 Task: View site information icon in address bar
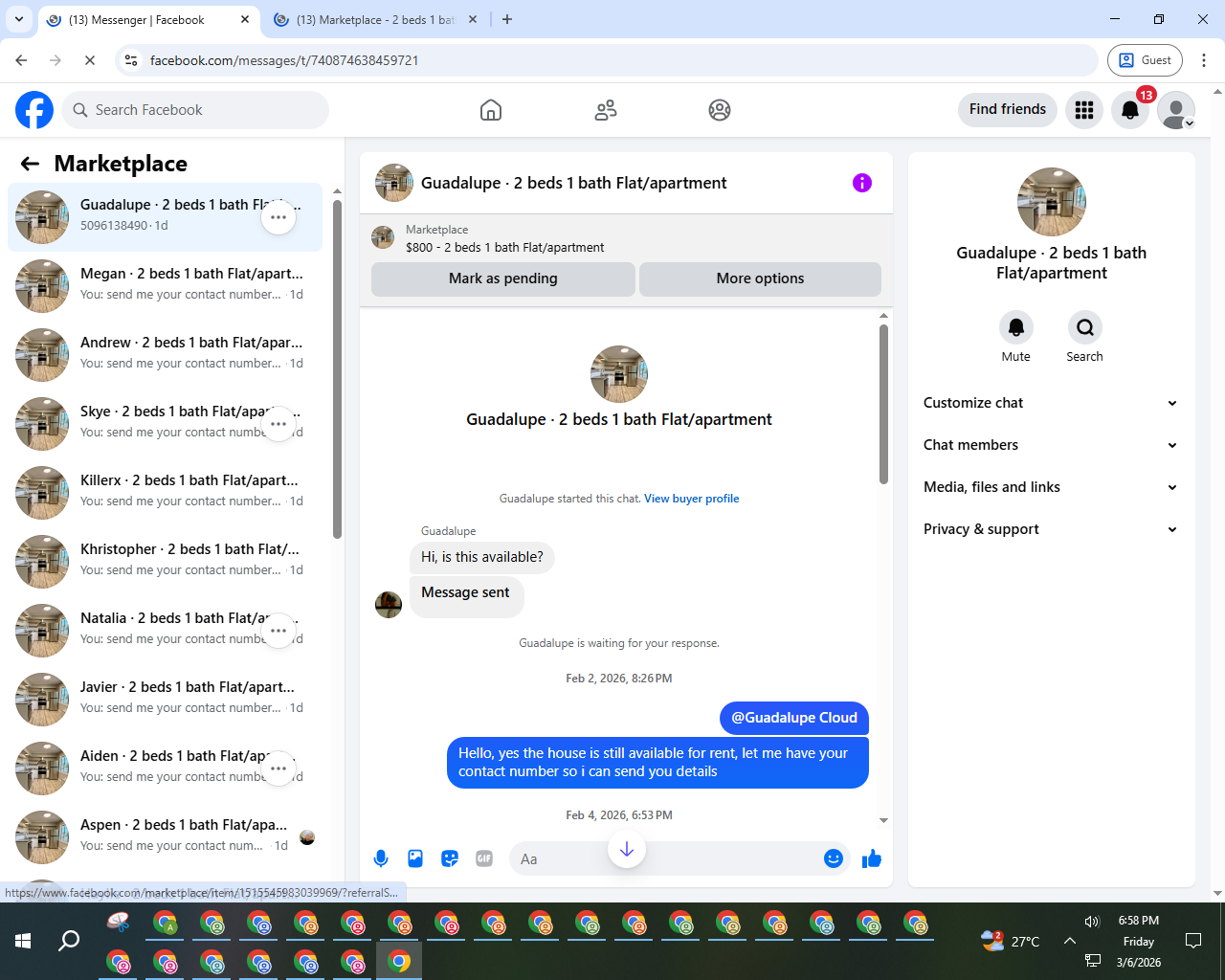(x=132, y=60)
